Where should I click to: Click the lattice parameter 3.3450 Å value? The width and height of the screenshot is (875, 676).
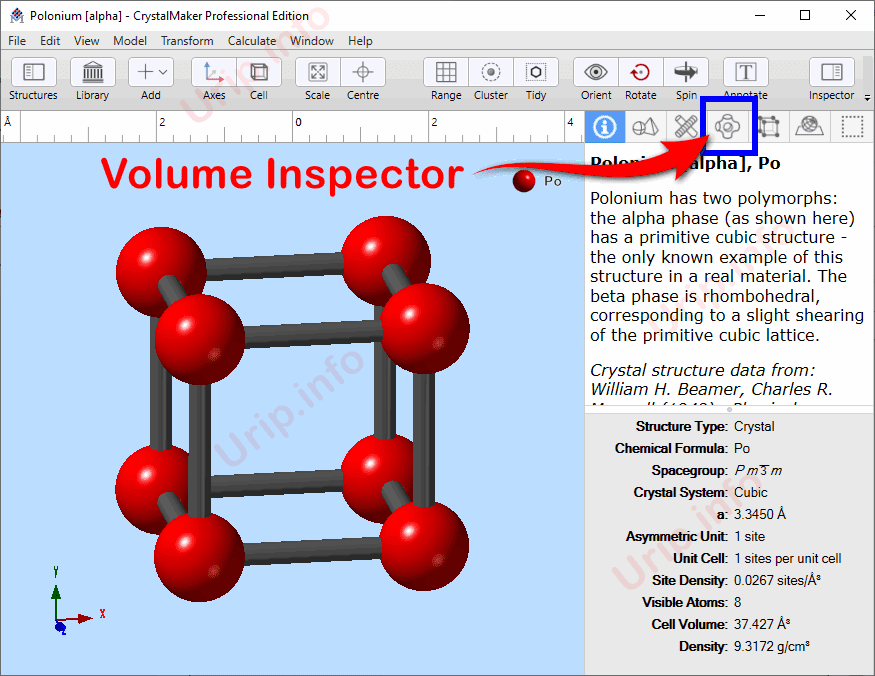(x=759, y=514)
